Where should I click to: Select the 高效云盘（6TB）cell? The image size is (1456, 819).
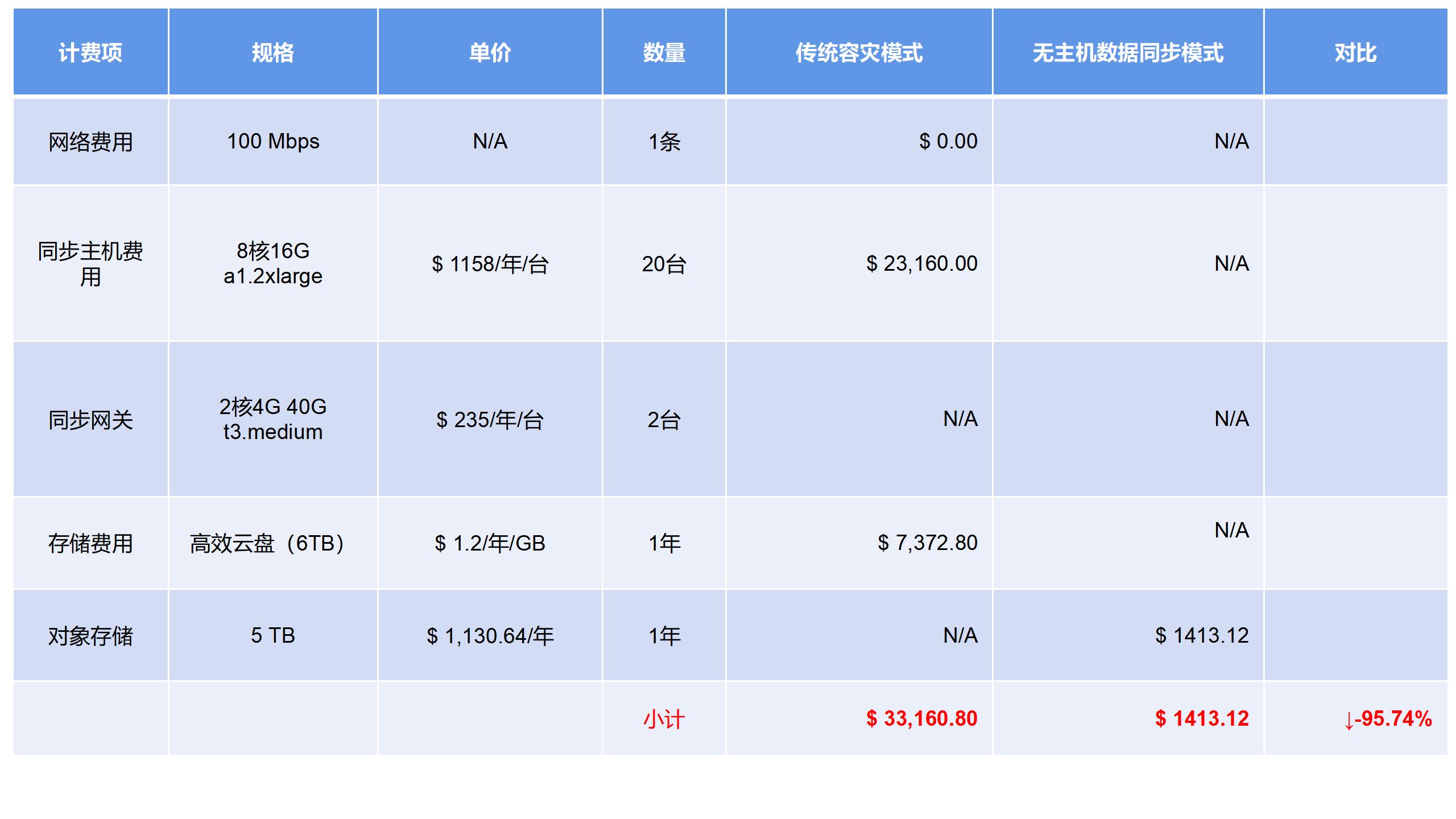(267, 543)
